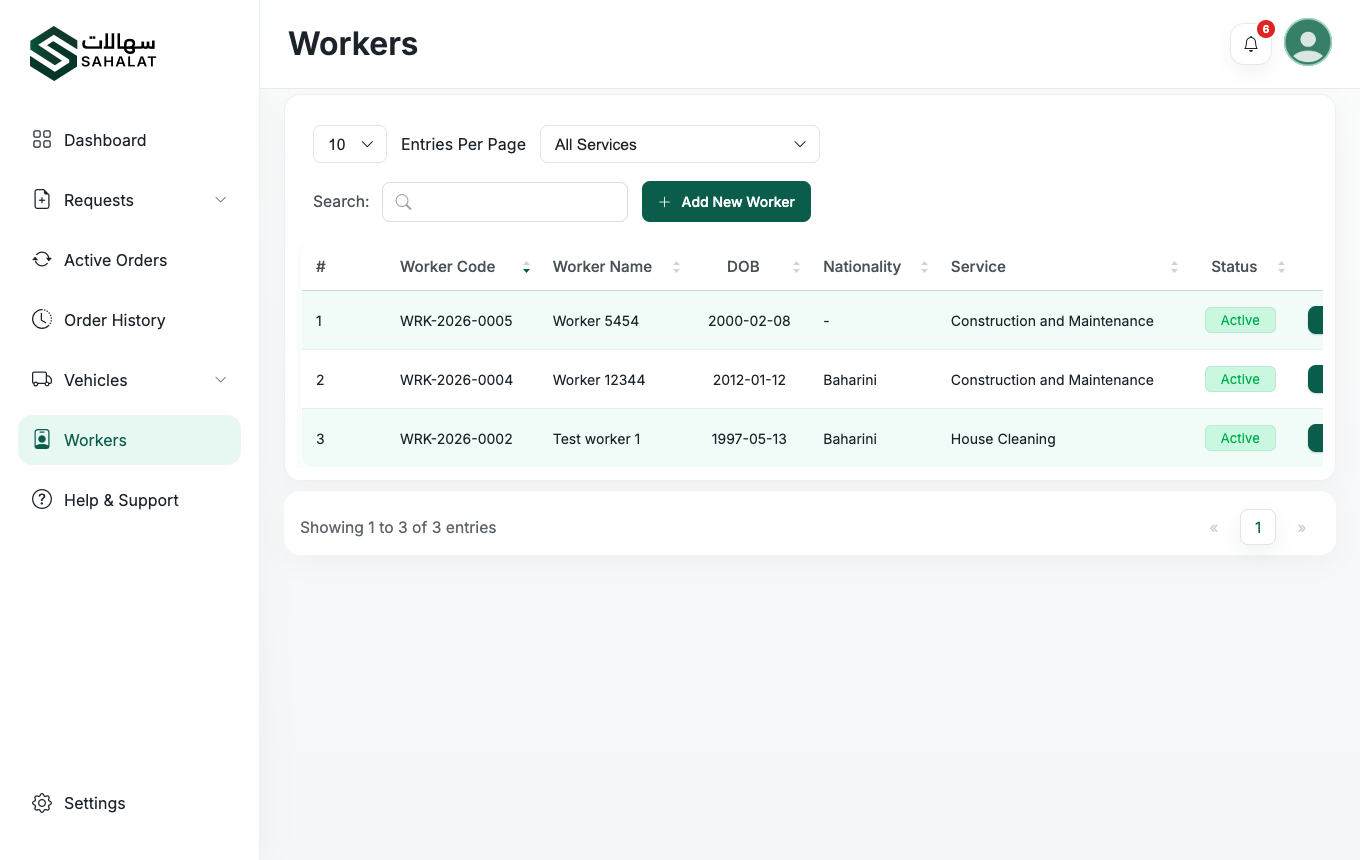Select worker code WRK-2026-0005
This screenshot has height=860, width=1360.
456,321
